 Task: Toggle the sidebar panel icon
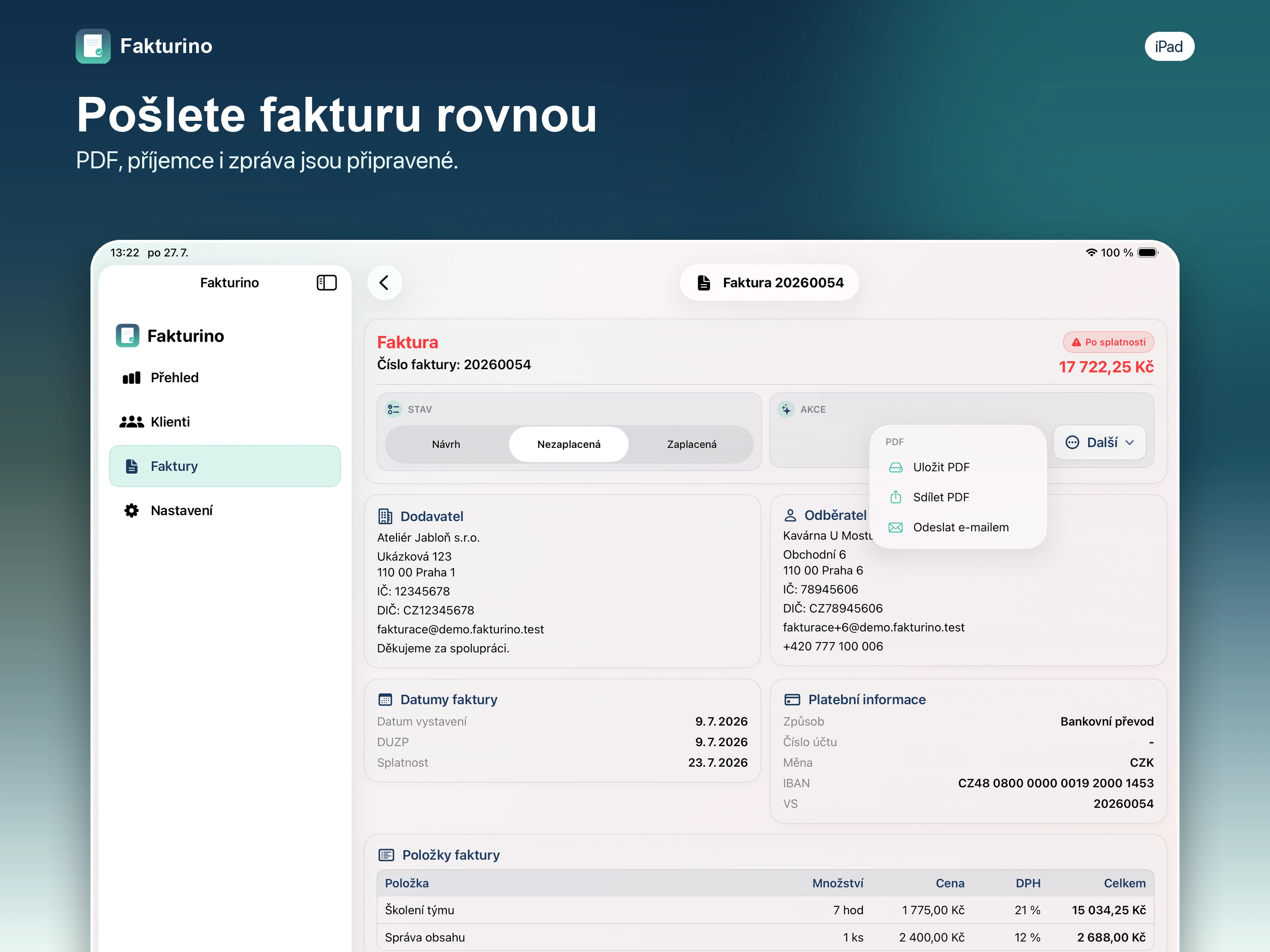point(327,282)
